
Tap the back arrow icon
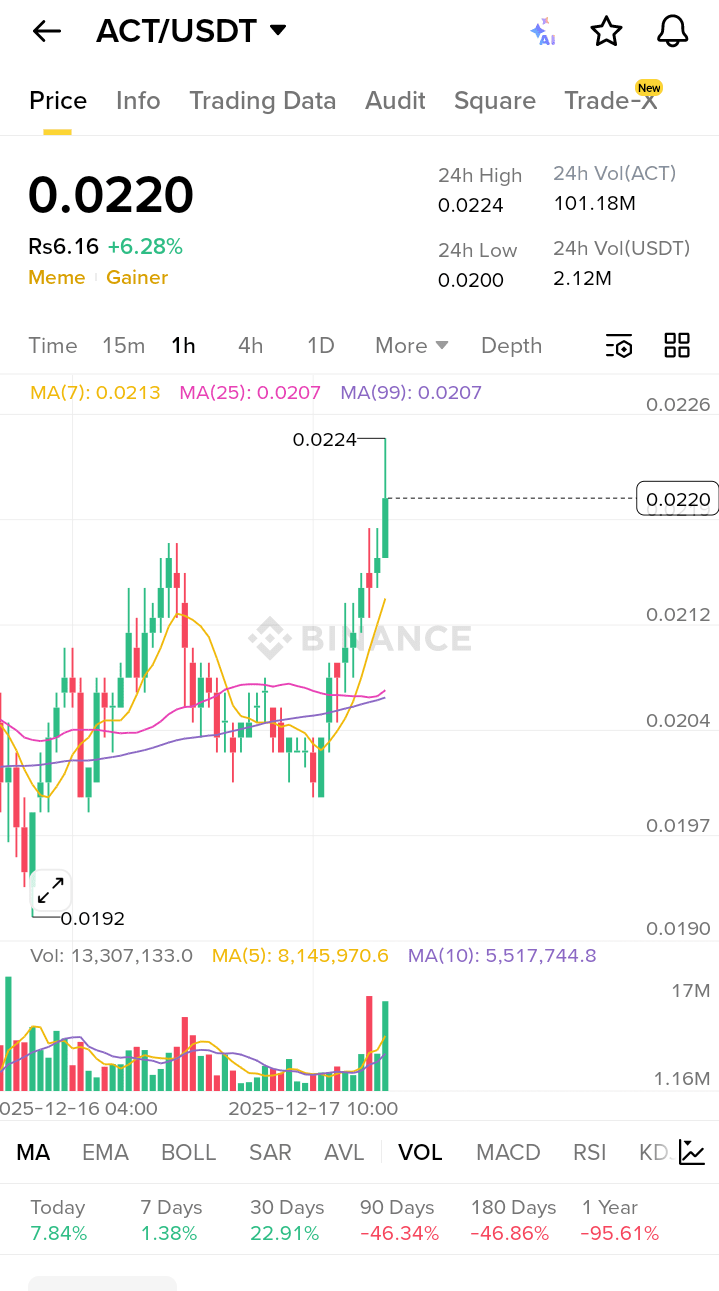coord(46,32)
